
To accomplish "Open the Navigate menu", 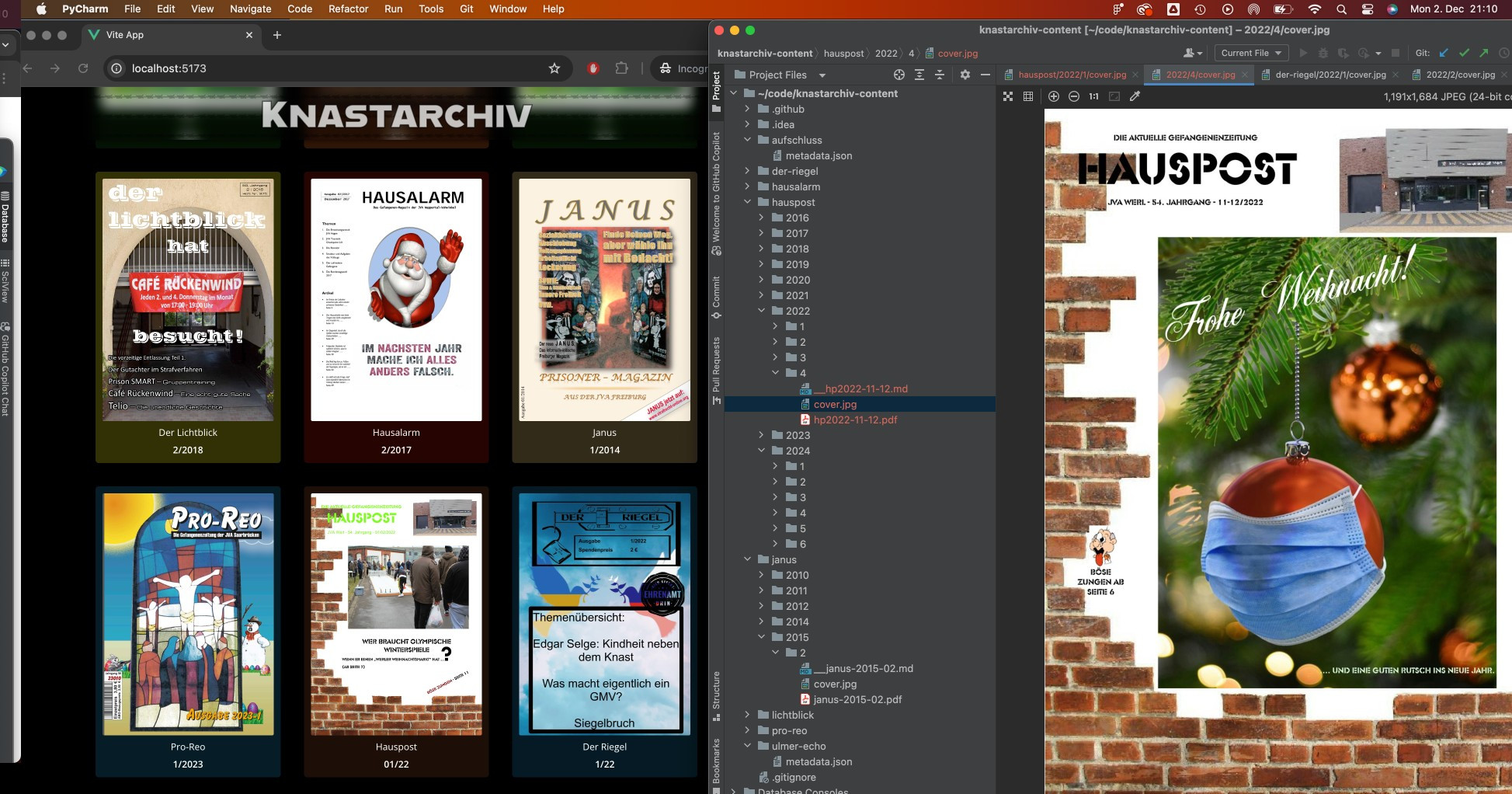I will coord(250,9).
